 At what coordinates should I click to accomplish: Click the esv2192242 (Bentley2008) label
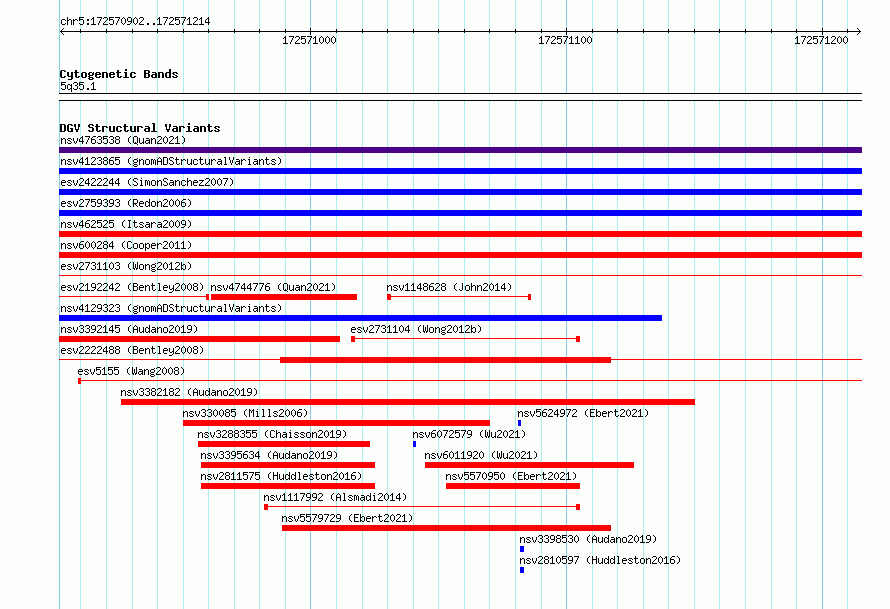coord(132,287)
